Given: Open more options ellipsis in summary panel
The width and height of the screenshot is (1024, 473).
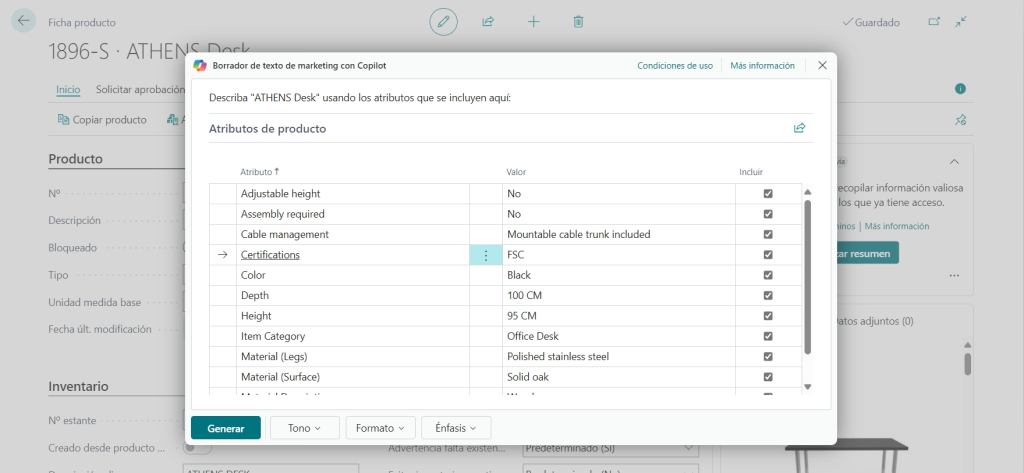Looking at the screenshot, I should coord(954,276).
